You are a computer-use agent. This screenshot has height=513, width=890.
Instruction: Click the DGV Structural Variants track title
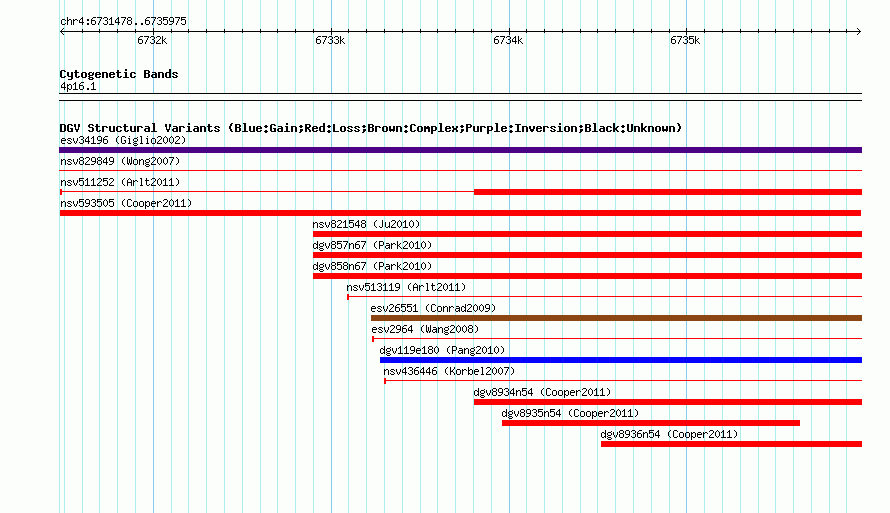coord(371,128)
